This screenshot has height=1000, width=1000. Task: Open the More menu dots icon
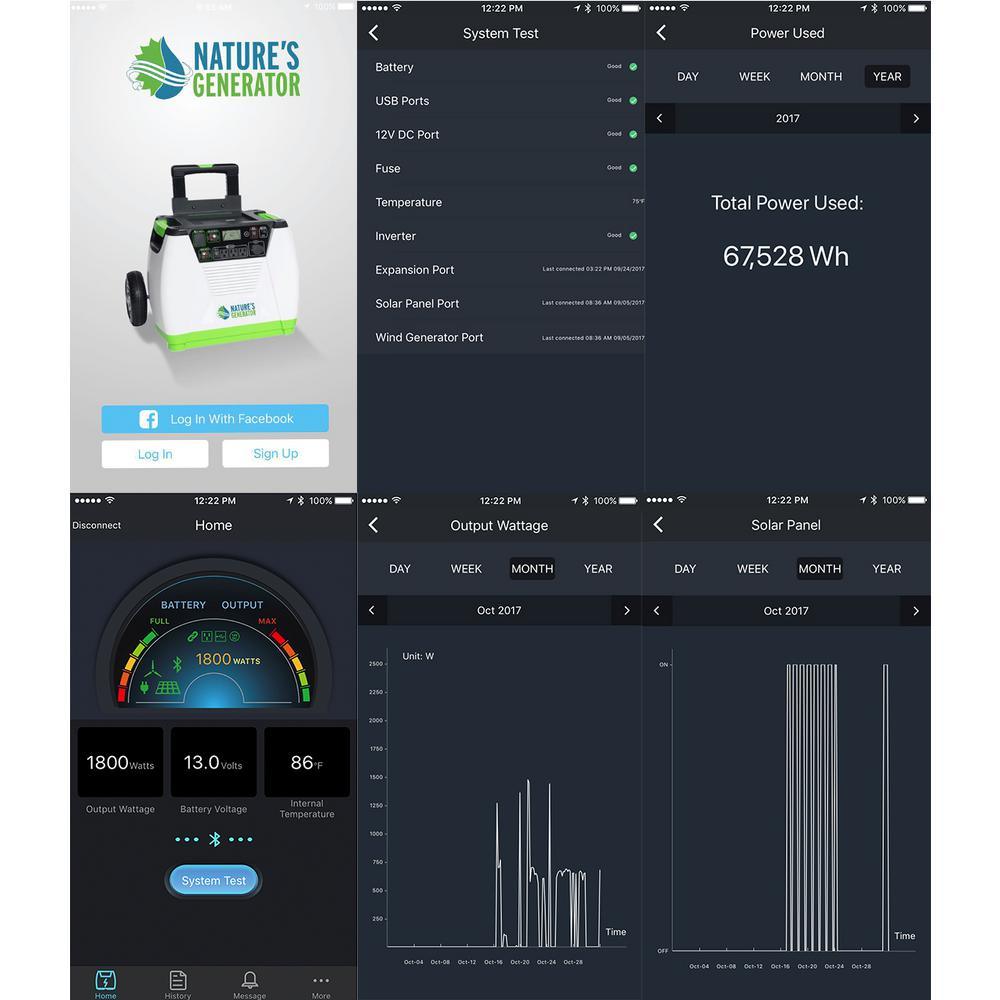(x=320, y=981)
